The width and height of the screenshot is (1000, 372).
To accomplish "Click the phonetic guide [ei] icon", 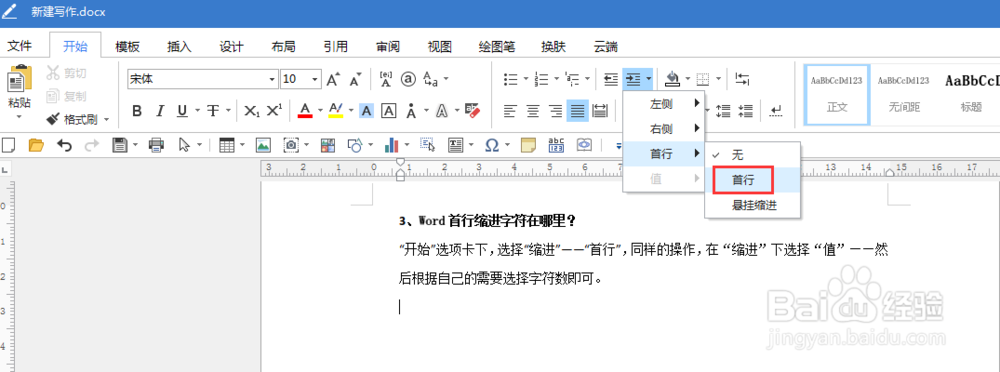I will pyautogui.click(x=386, y=79).
